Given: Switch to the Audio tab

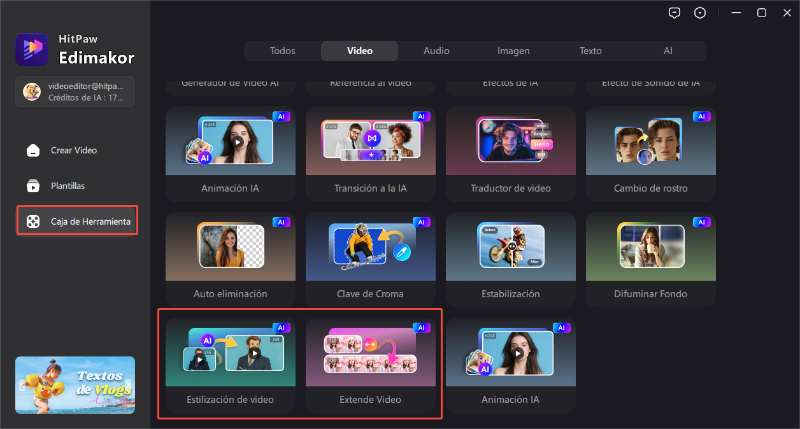Looking at the screenshot, I should click(436, 51).
